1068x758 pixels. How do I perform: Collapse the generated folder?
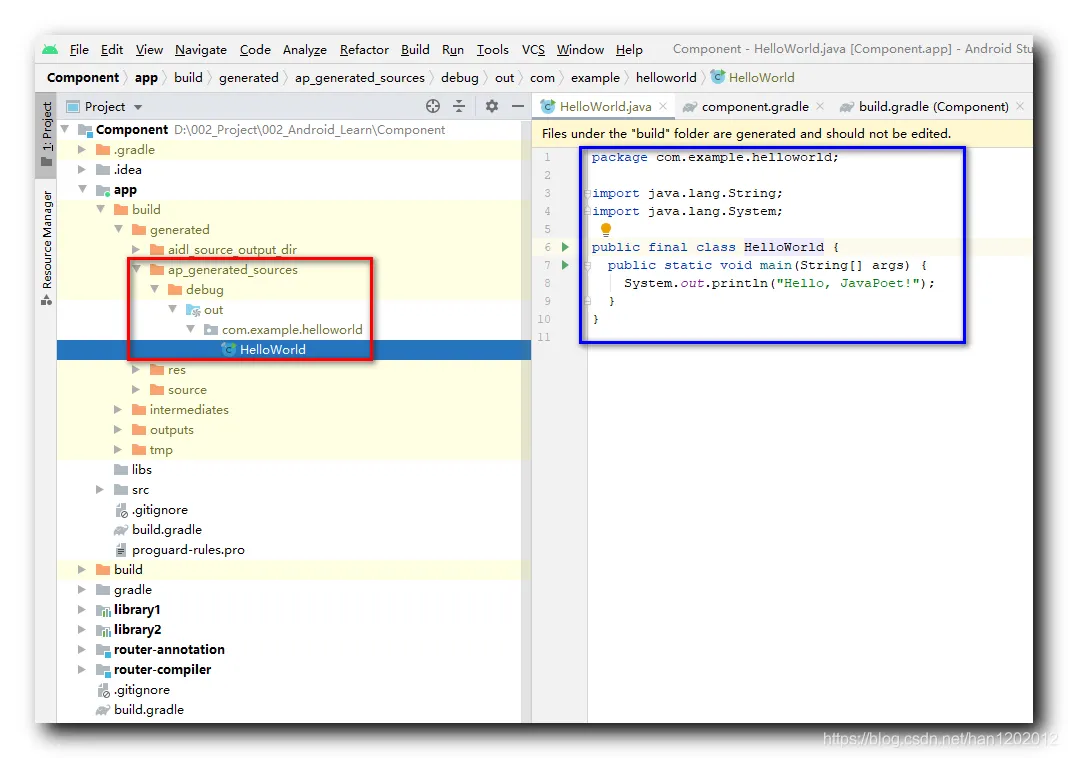[119, 229]
